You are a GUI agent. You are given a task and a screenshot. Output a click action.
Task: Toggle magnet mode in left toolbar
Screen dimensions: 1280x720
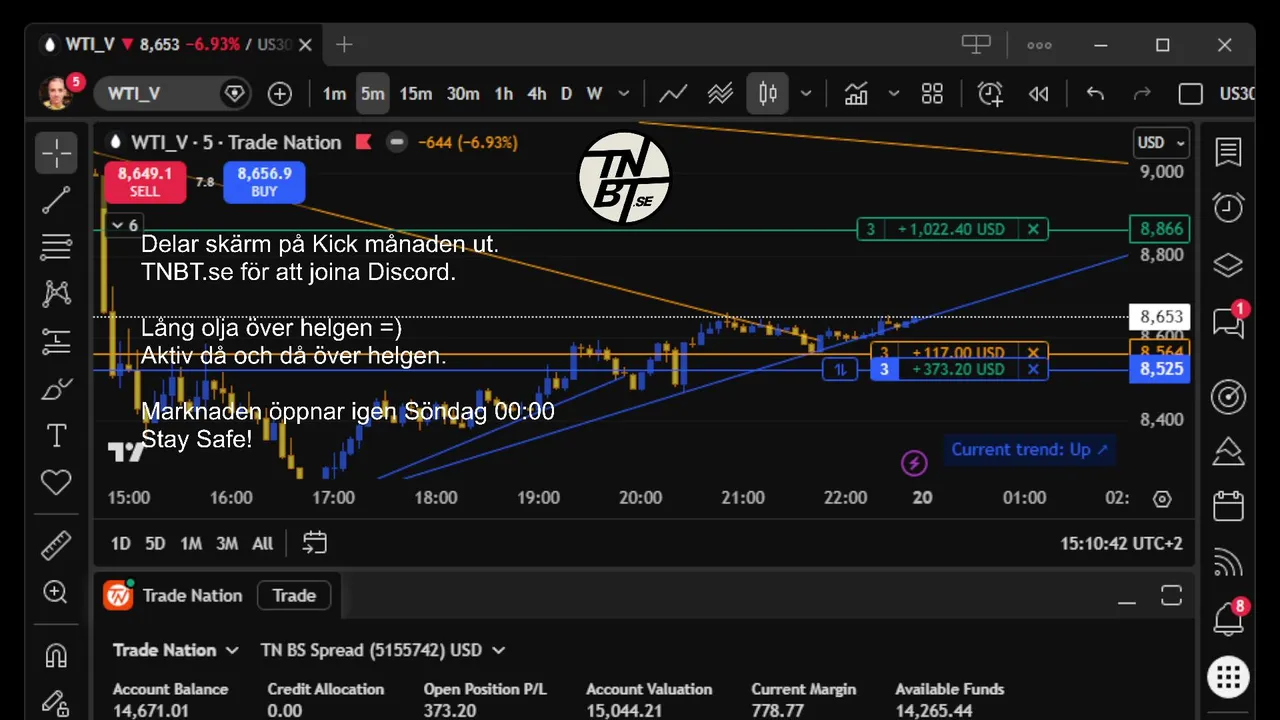[x=57, y=655]
